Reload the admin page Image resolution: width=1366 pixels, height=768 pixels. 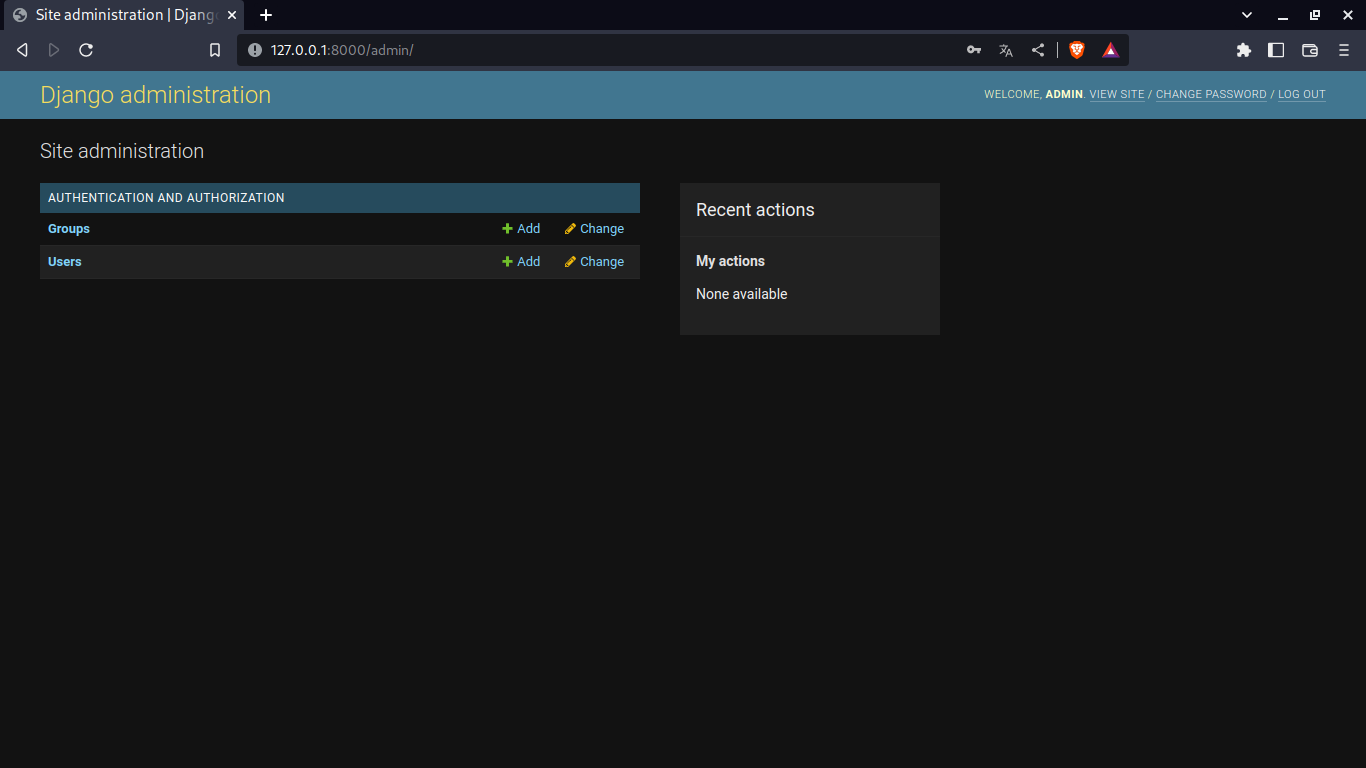pyautogui.click(x=86, y=50)
